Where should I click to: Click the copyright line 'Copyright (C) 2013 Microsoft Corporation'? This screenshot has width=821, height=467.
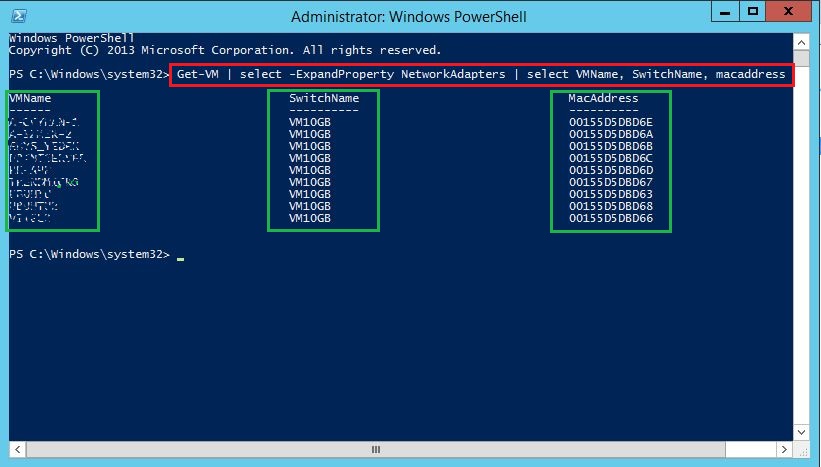150,50
